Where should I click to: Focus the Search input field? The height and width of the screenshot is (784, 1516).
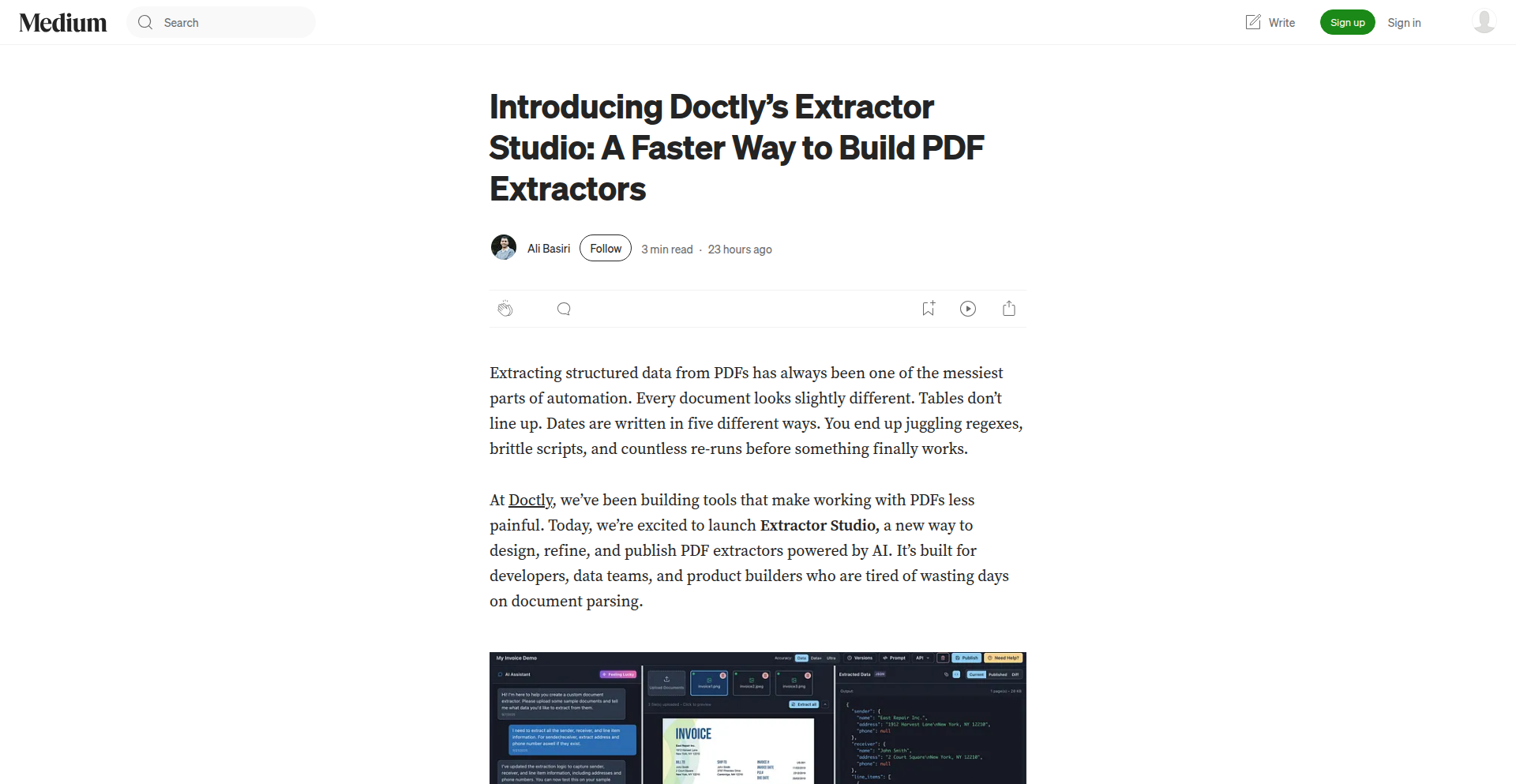221,23
